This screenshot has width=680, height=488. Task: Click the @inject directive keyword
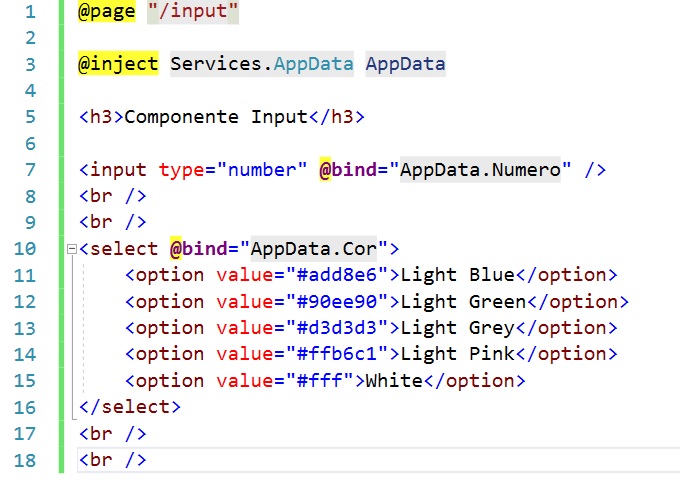pyautogui.click(x=119, y=64)
